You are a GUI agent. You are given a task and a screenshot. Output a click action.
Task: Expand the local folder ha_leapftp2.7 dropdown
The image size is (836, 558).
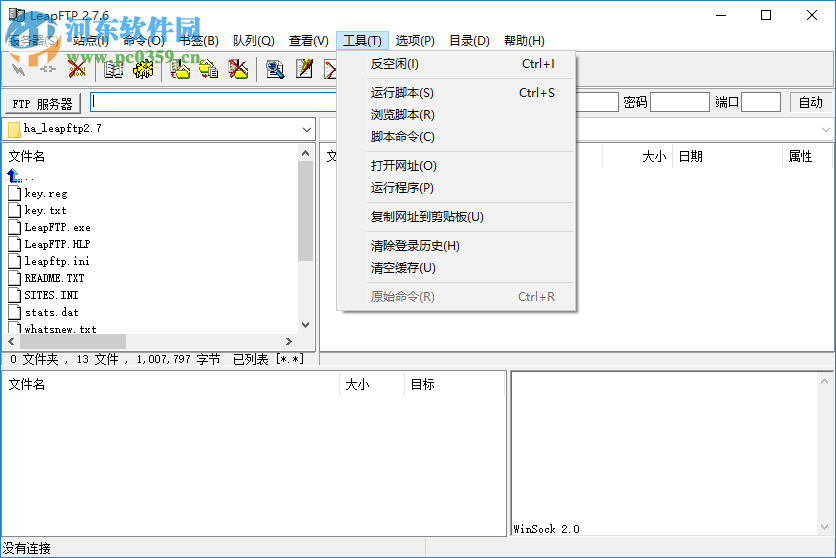[x=307, y=129]
